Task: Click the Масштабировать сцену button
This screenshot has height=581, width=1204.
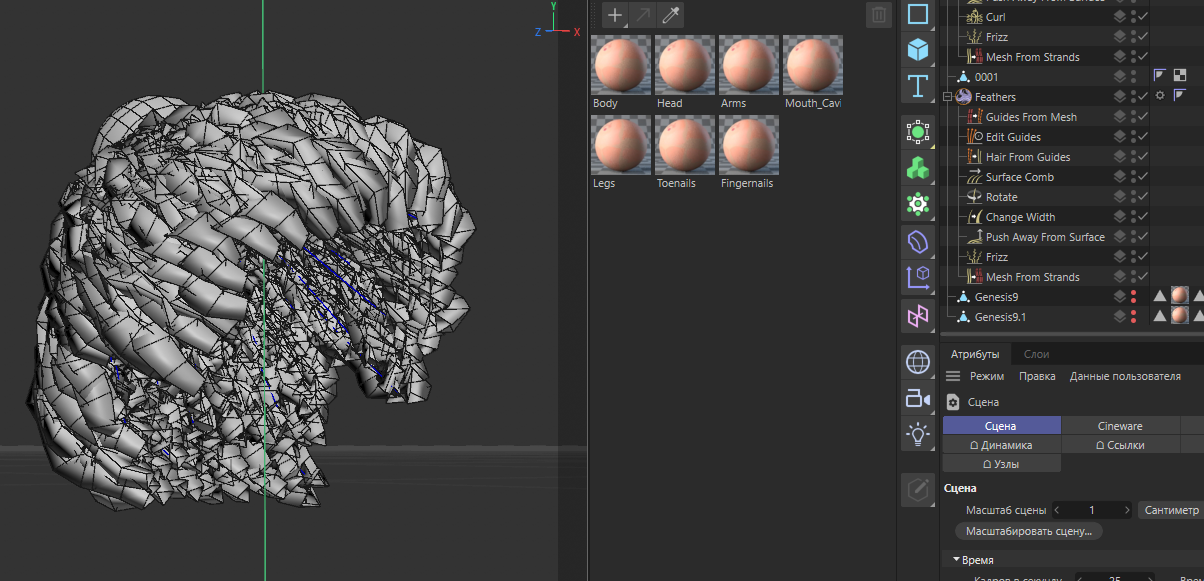Action: 1028,531
